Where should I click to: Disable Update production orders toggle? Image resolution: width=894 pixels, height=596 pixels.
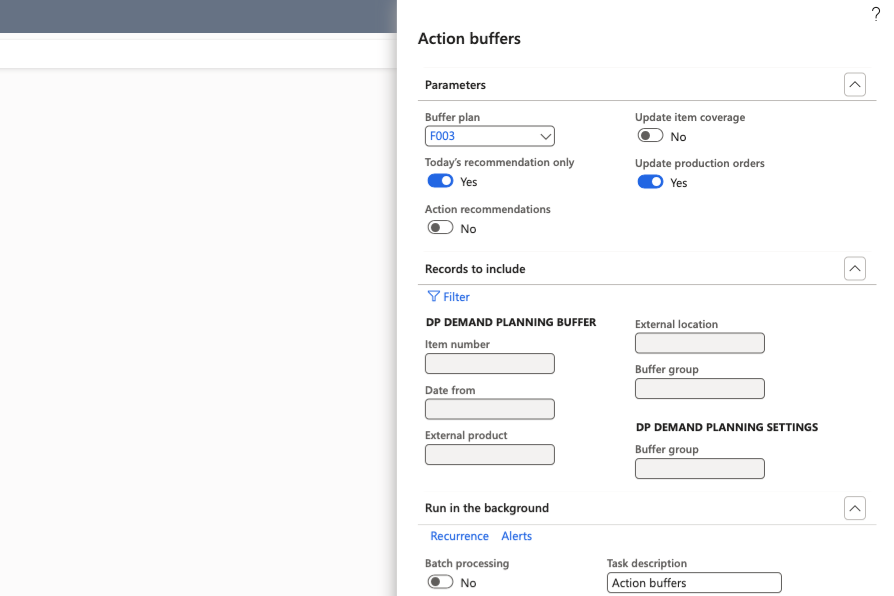point(650,182)
